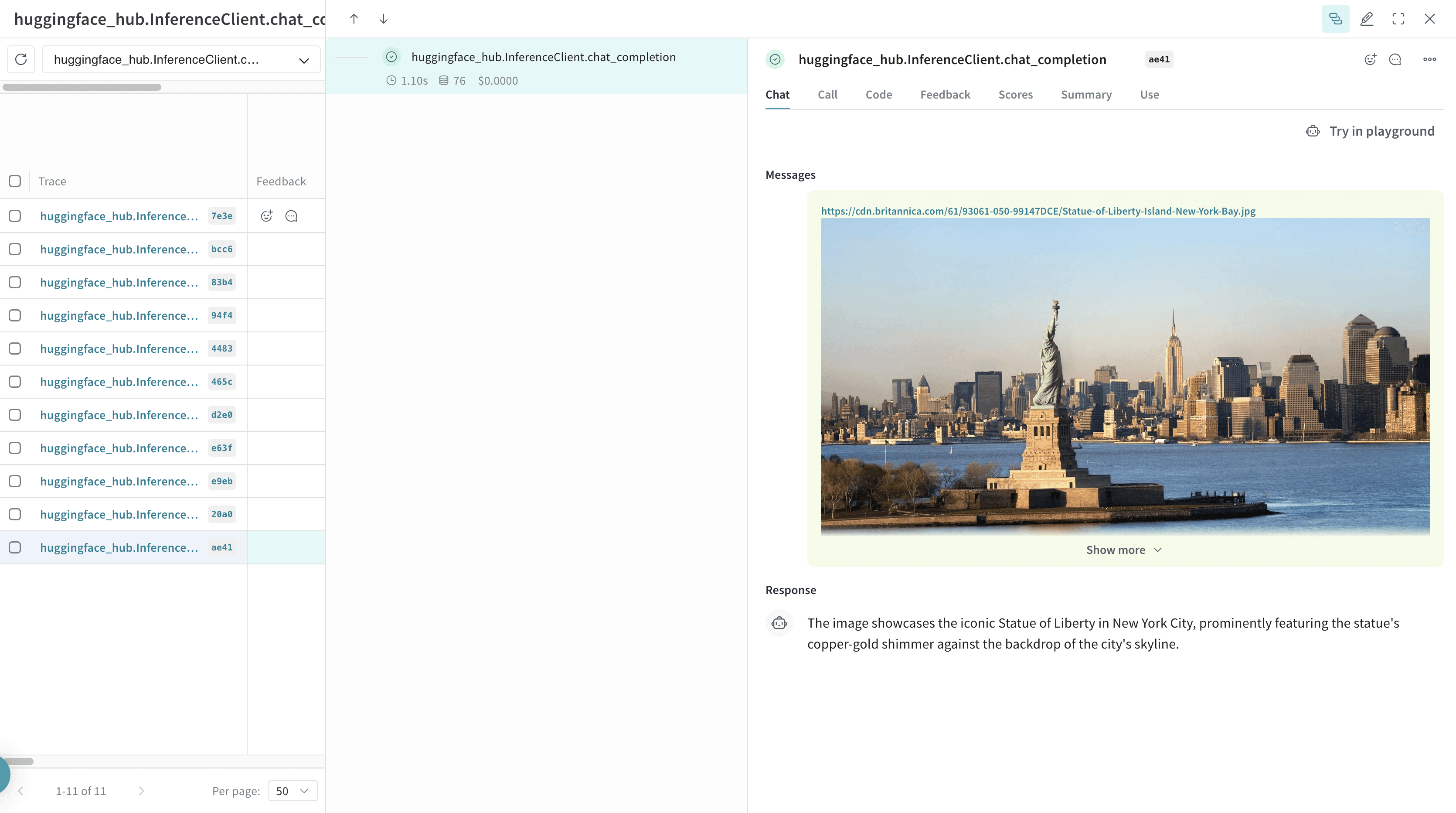Switch to the Chat tab

coord(777,94)
